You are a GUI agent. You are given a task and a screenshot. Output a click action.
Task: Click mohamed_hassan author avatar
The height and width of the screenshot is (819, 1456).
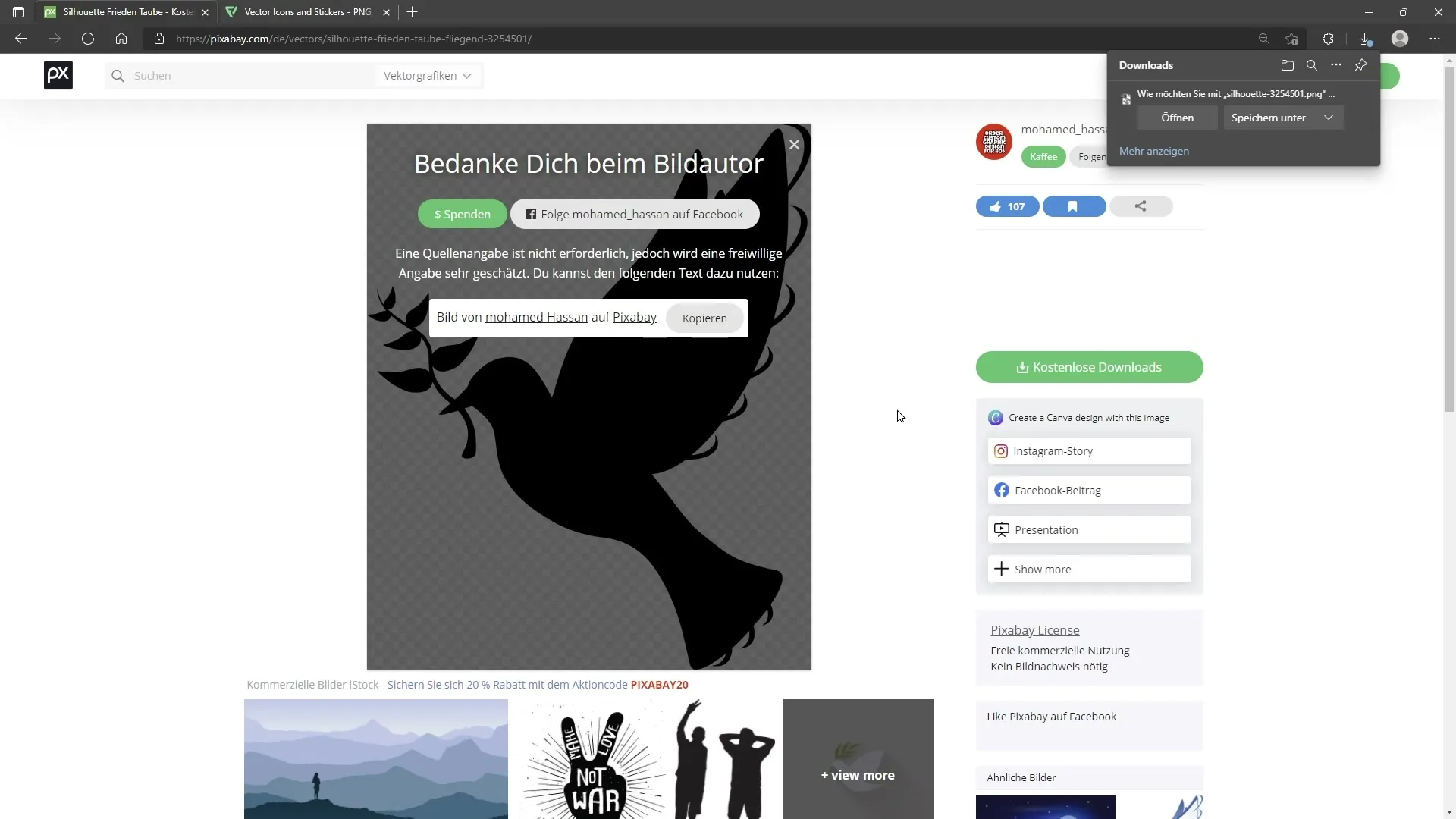(x=994, y=142)
